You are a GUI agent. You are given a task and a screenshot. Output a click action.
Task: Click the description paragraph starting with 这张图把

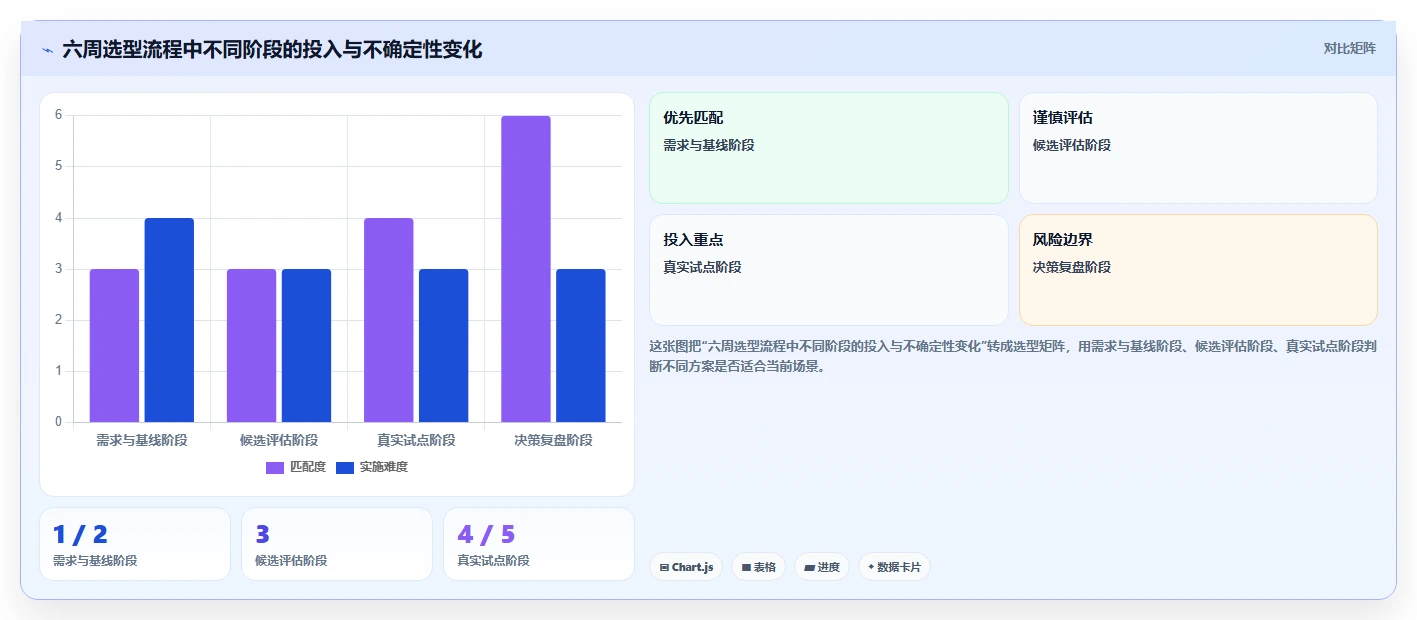coord(1013,356)
